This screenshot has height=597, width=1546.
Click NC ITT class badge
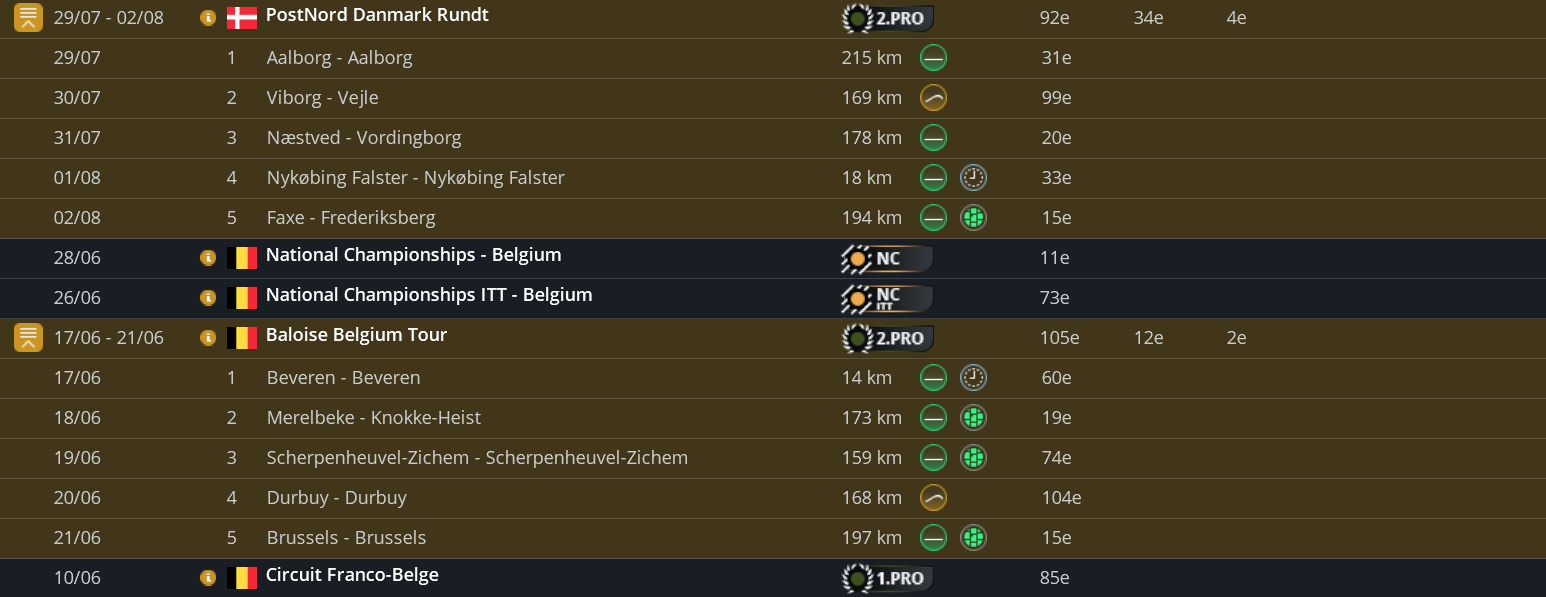(886, 298)
